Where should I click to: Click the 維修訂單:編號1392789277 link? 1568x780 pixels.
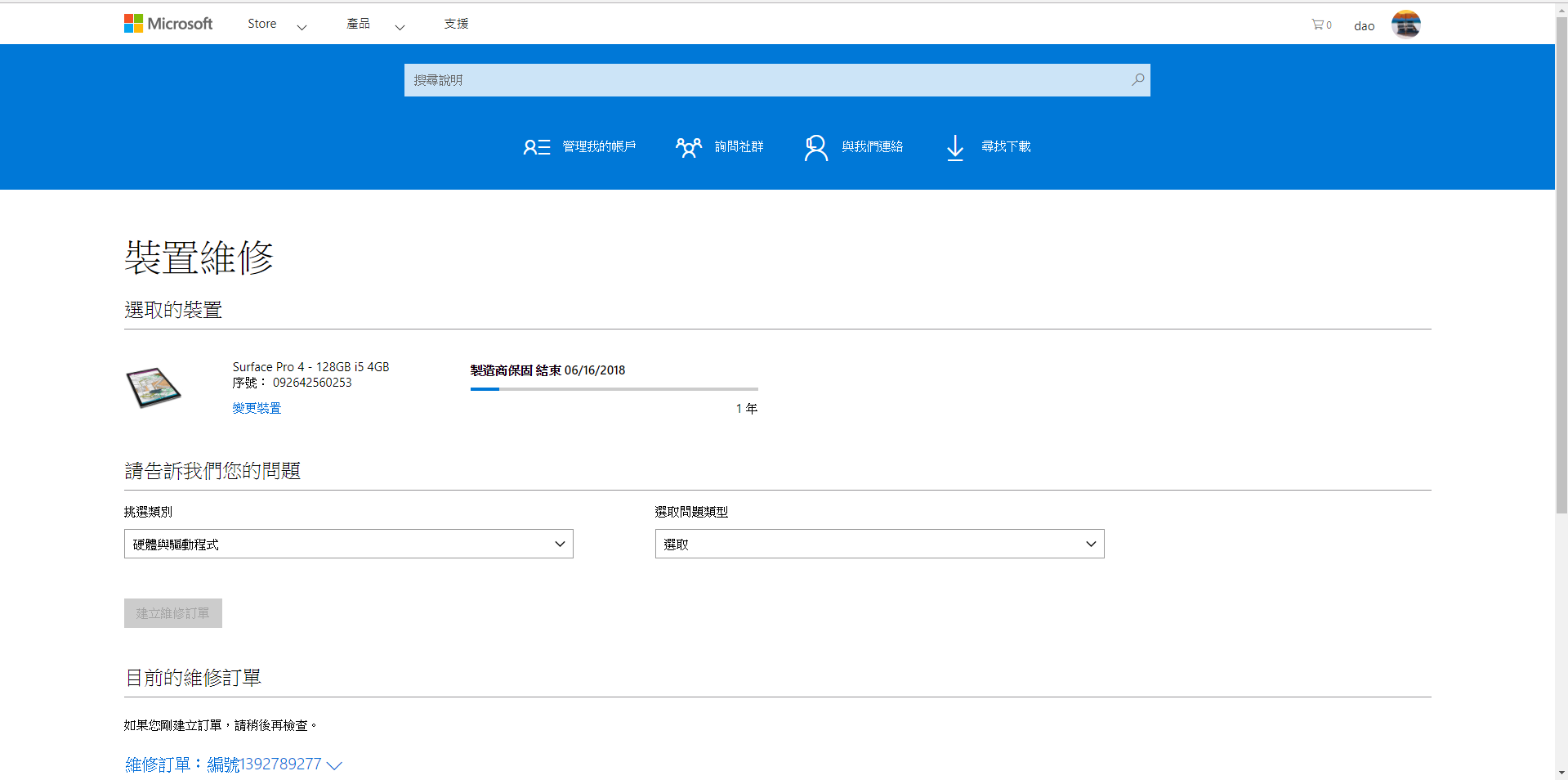[x=223, y=764]
